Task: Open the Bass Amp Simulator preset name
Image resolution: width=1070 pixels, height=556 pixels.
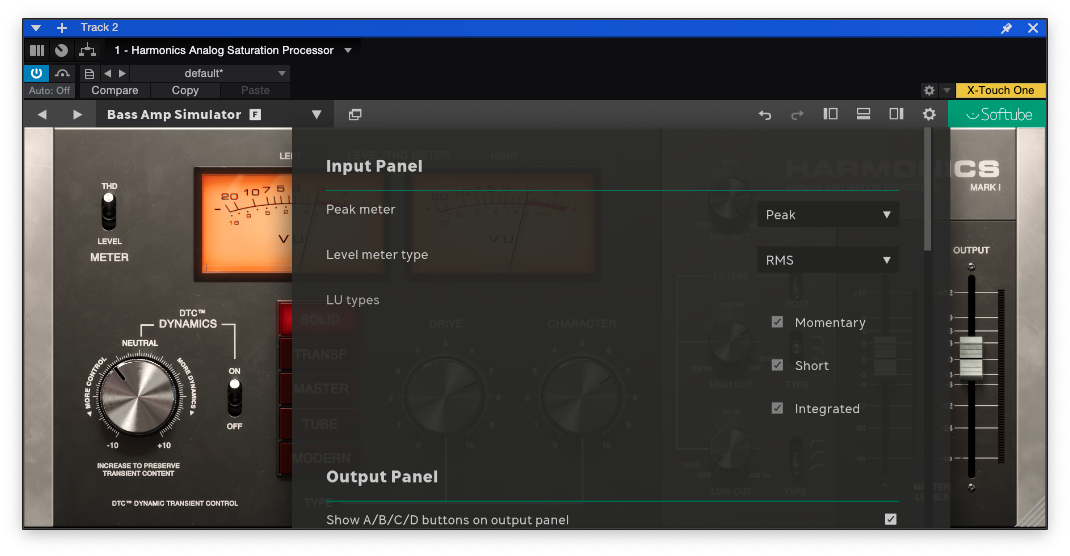Action: pyautogui.click(x=174, y=115)
